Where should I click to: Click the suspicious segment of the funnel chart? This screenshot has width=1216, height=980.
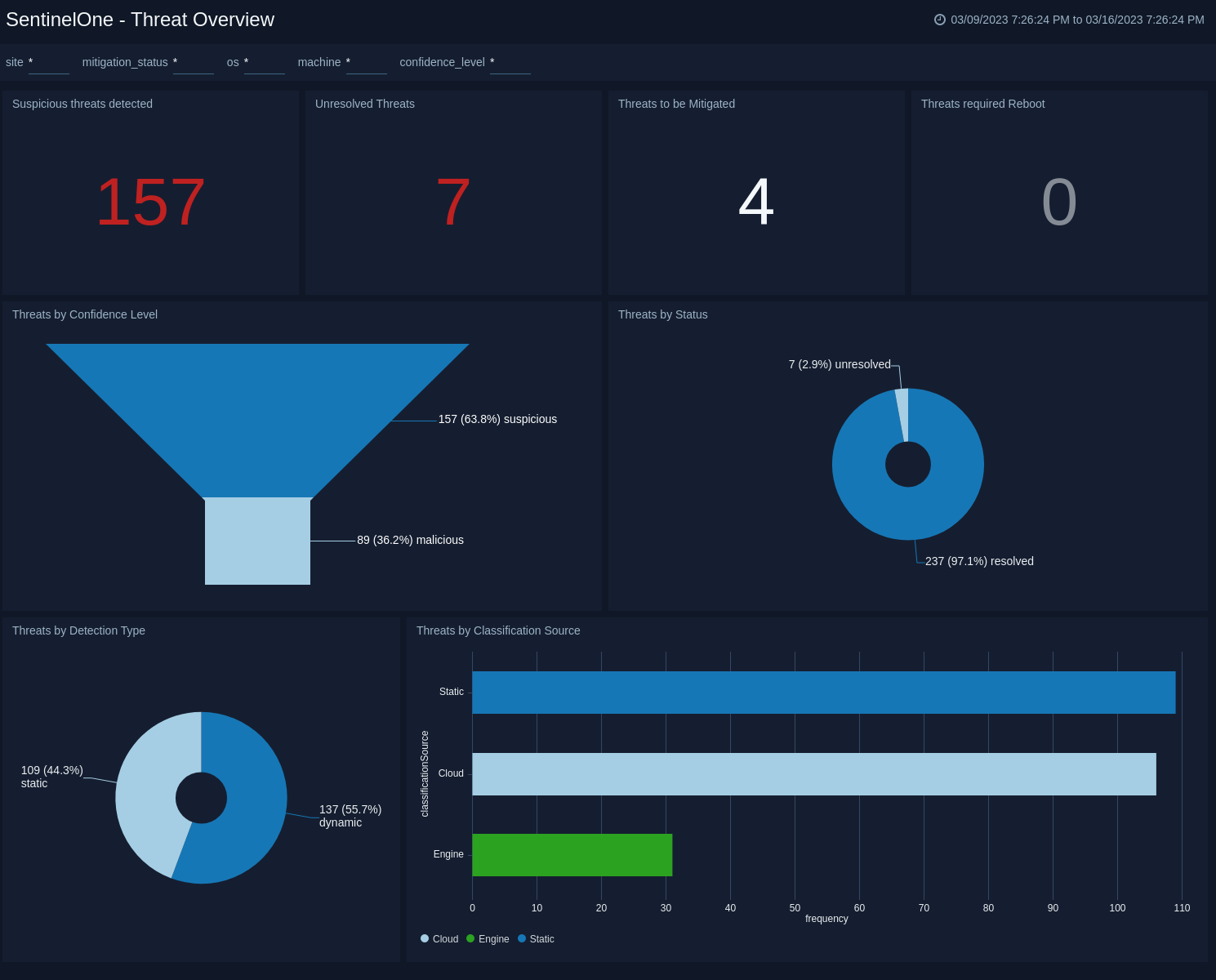pyautogui.click(x=257, y=400)
